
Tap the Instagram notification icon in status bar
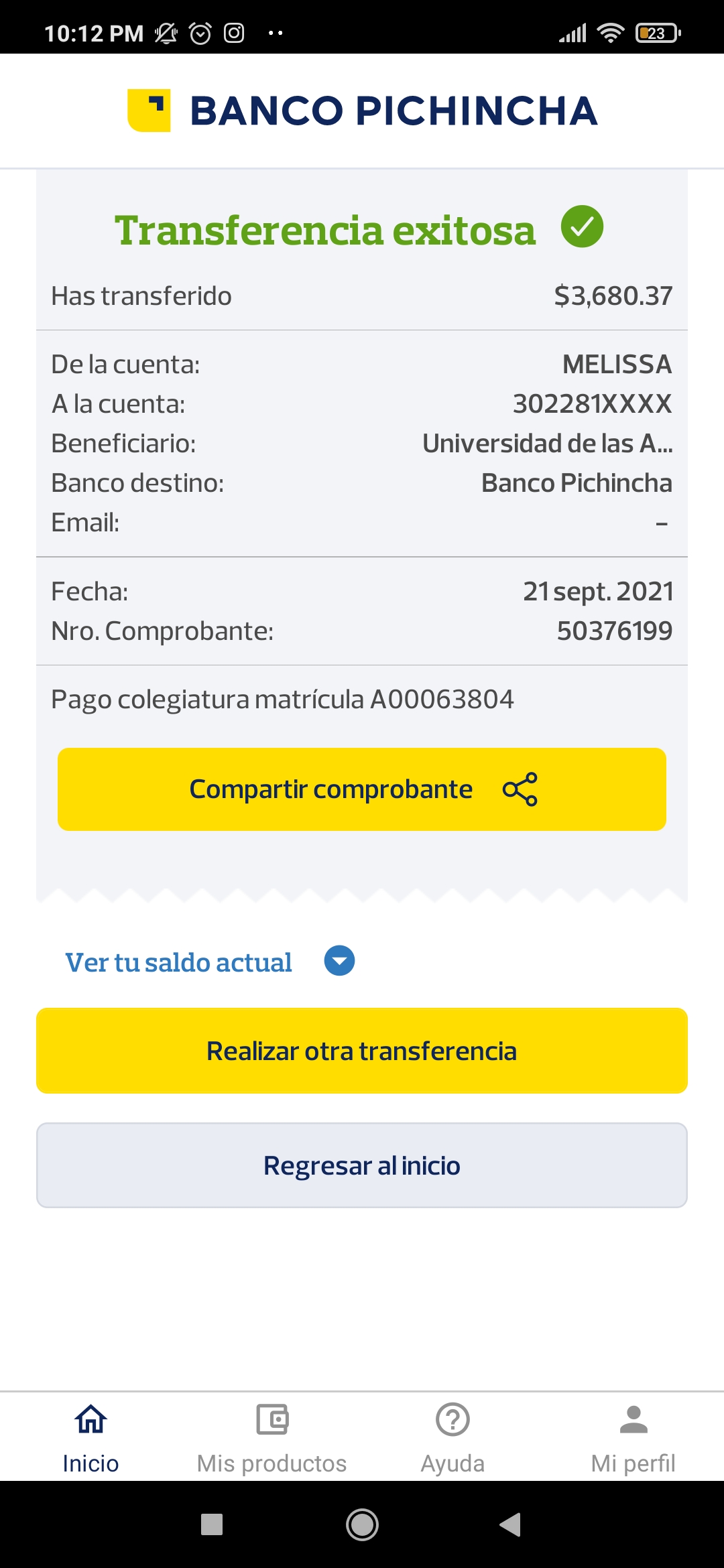point(234,33)
